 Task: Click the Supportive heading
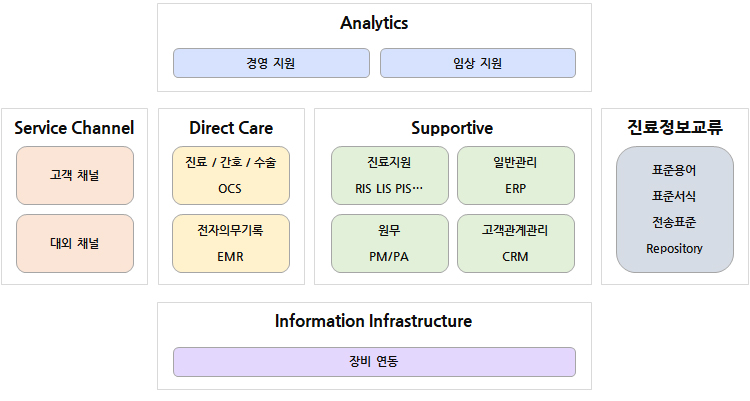point(452,128)
